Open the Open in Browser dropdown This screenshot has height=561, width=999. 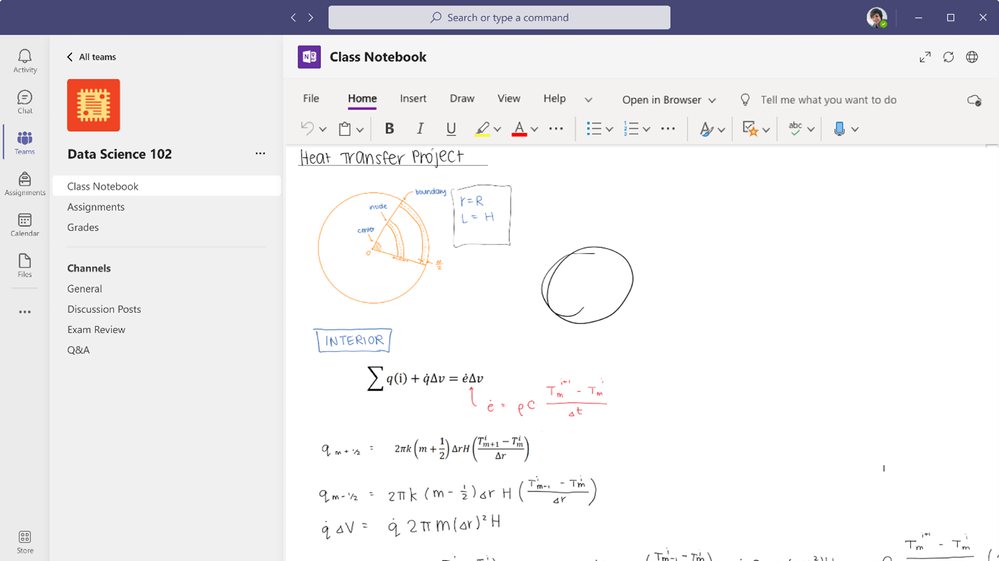click(x=669, y=100)
